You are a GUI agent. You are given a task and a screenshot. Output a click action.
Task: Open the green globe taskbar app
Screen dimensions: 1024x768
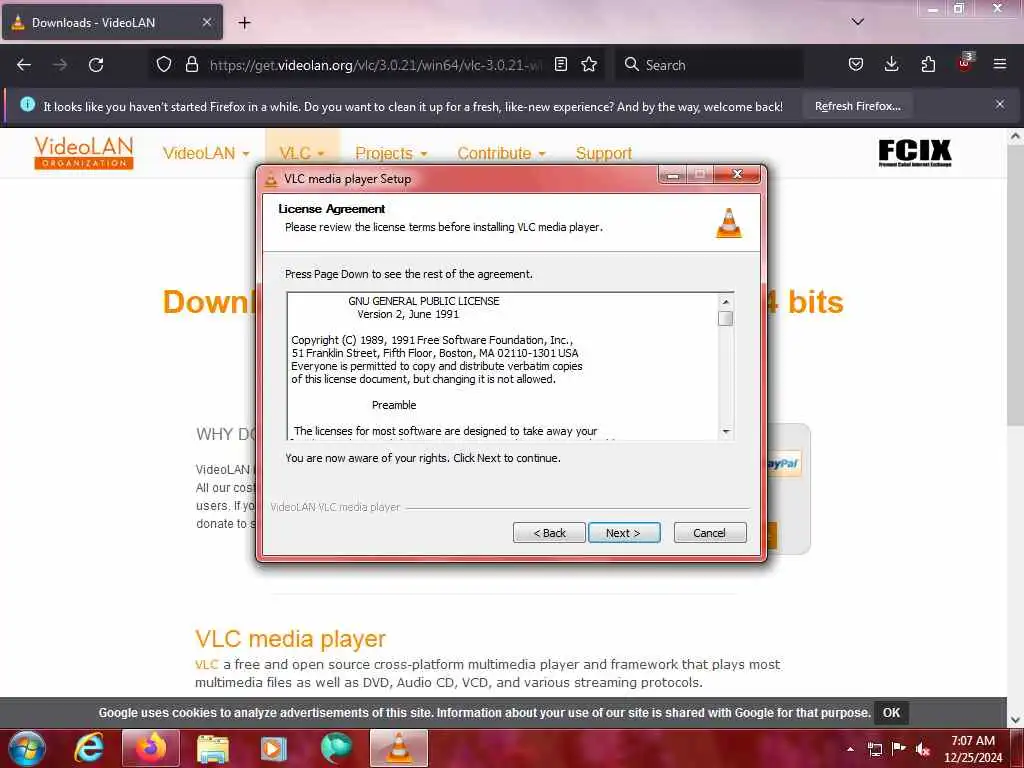click(x=336, y=748)
